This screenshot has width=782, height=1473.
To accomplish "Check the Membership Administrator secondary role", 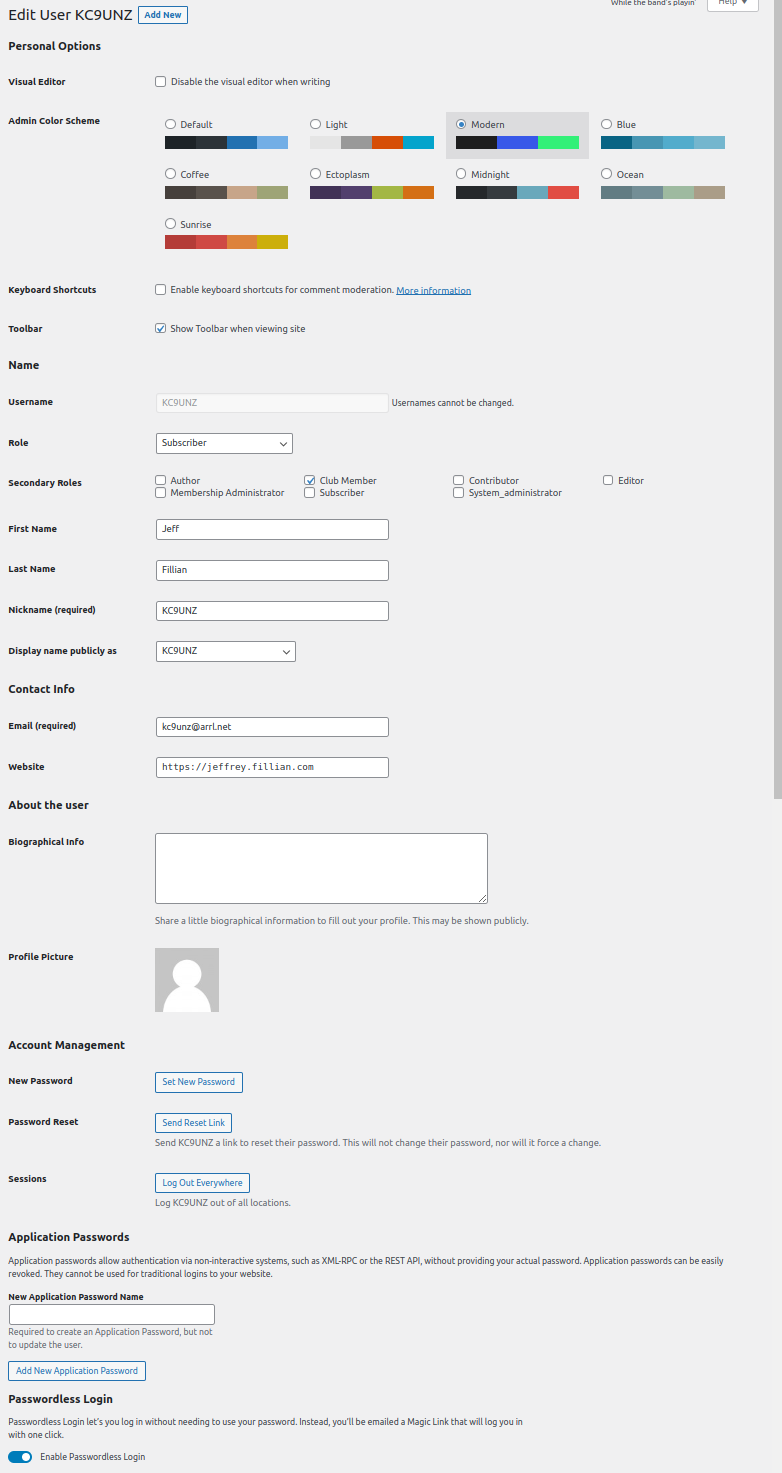I will (161, 493).
